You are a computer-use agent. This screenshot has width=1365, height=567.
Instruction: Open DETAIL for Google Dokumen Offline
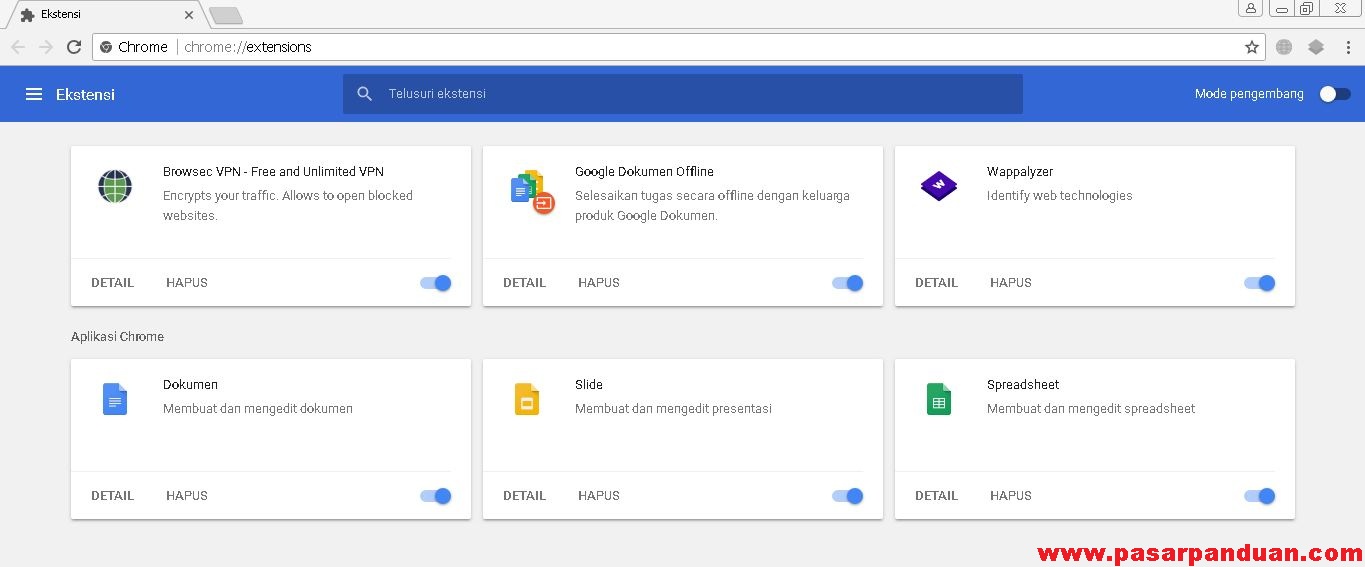click(524, 283)
